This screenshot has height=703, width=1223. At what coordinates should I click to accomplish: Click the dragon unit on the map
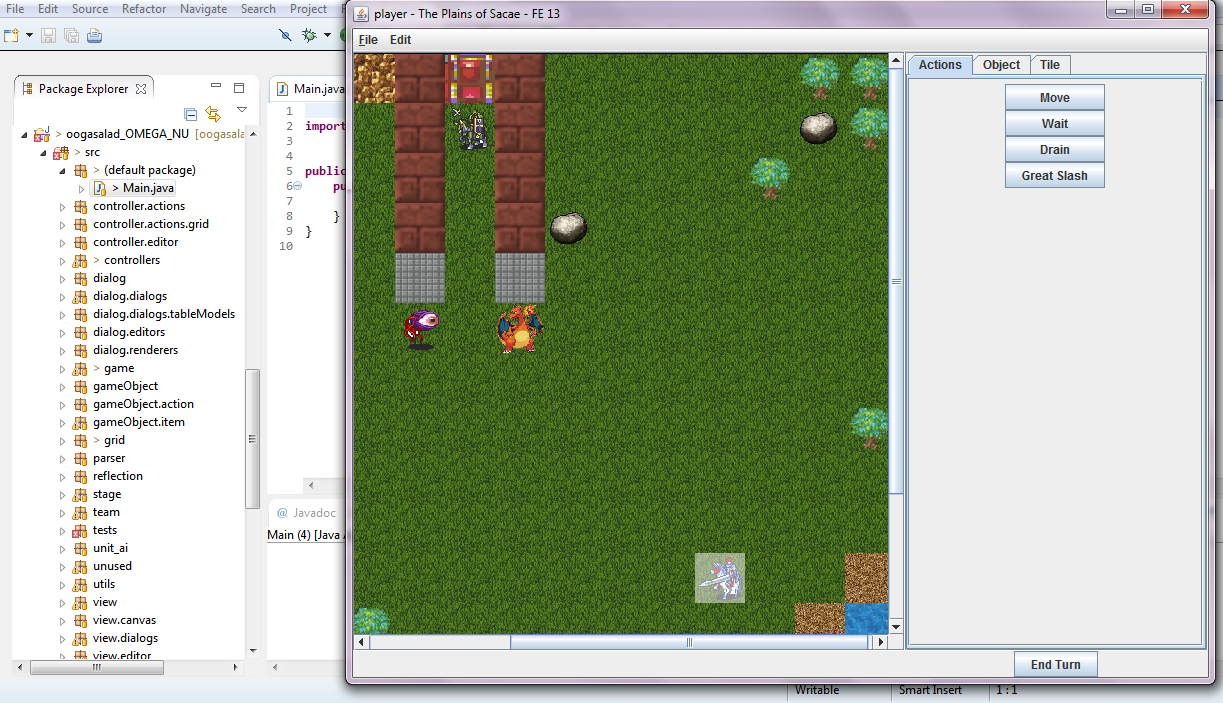520,329
